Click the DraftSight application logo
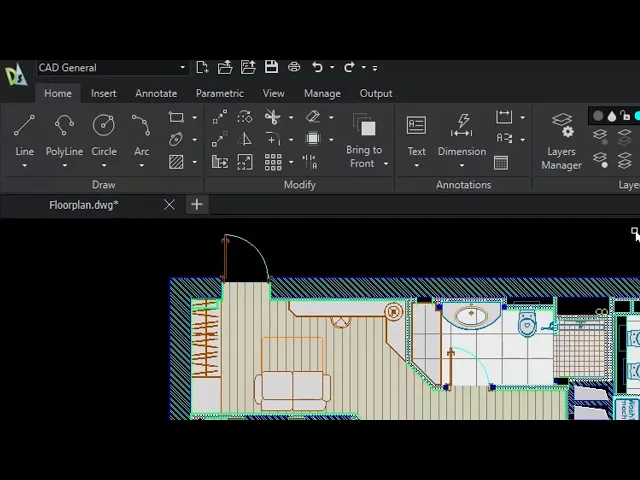The width and height of the screenshot is (640, 480). click(16, 76)
